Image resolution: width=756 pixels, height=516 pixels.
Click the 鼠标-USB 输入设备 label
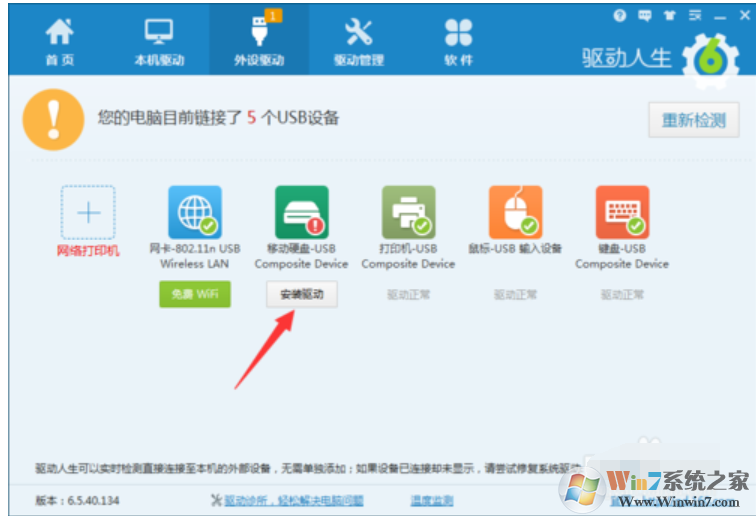(515, 249)
